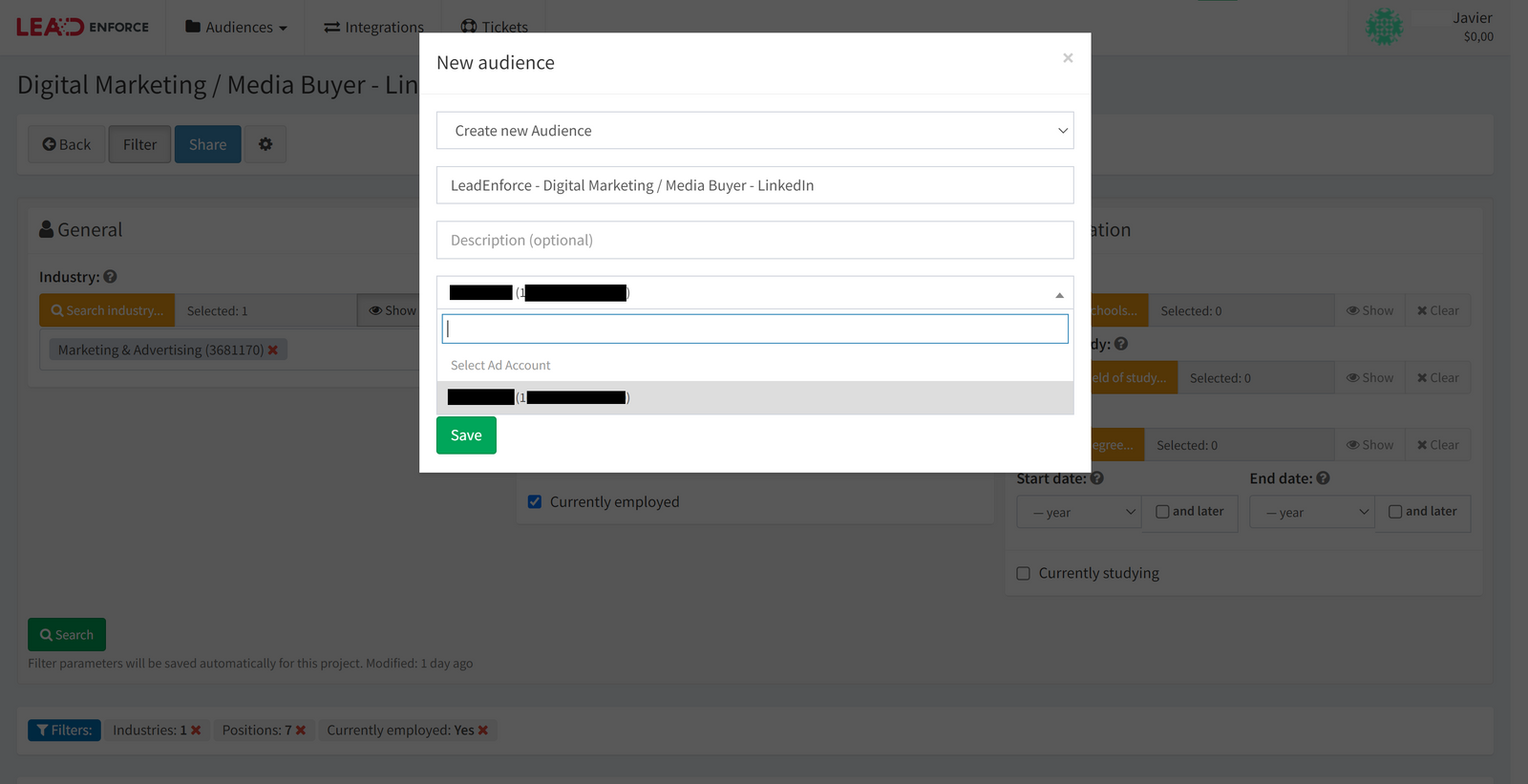
Task: Edit the audience name field
Action: pyautogui.click(x=754, y=185)
